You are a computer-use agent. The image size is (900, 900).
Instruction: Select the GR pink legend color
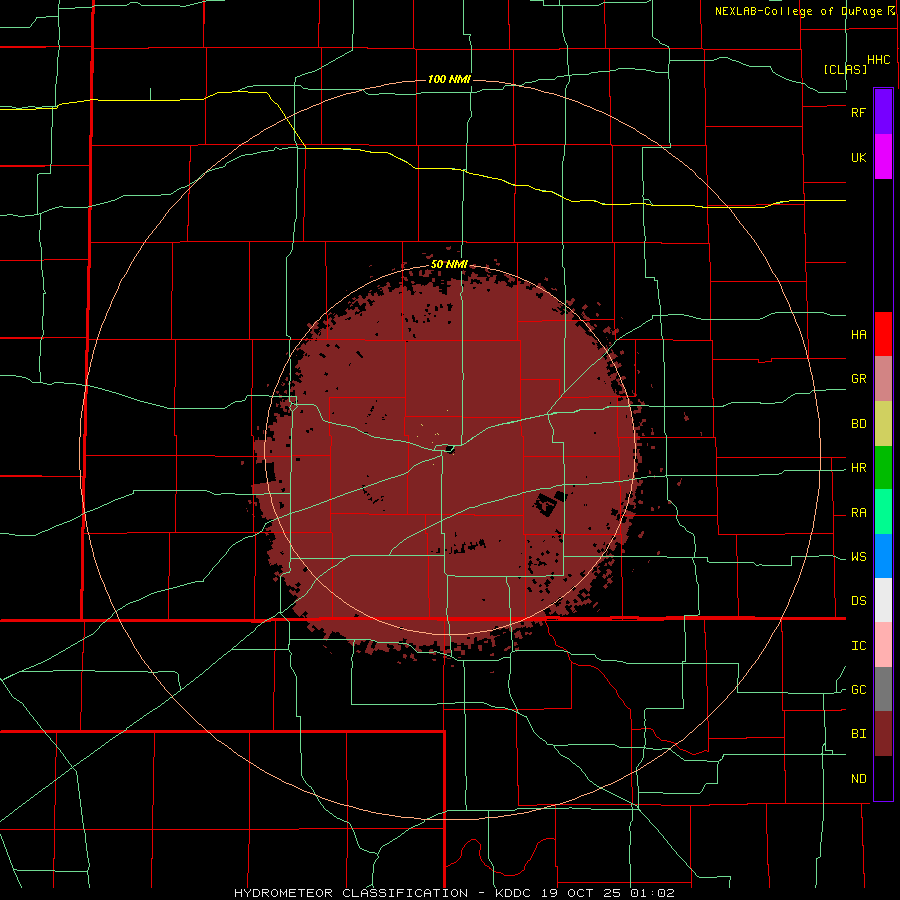point(883,379)
